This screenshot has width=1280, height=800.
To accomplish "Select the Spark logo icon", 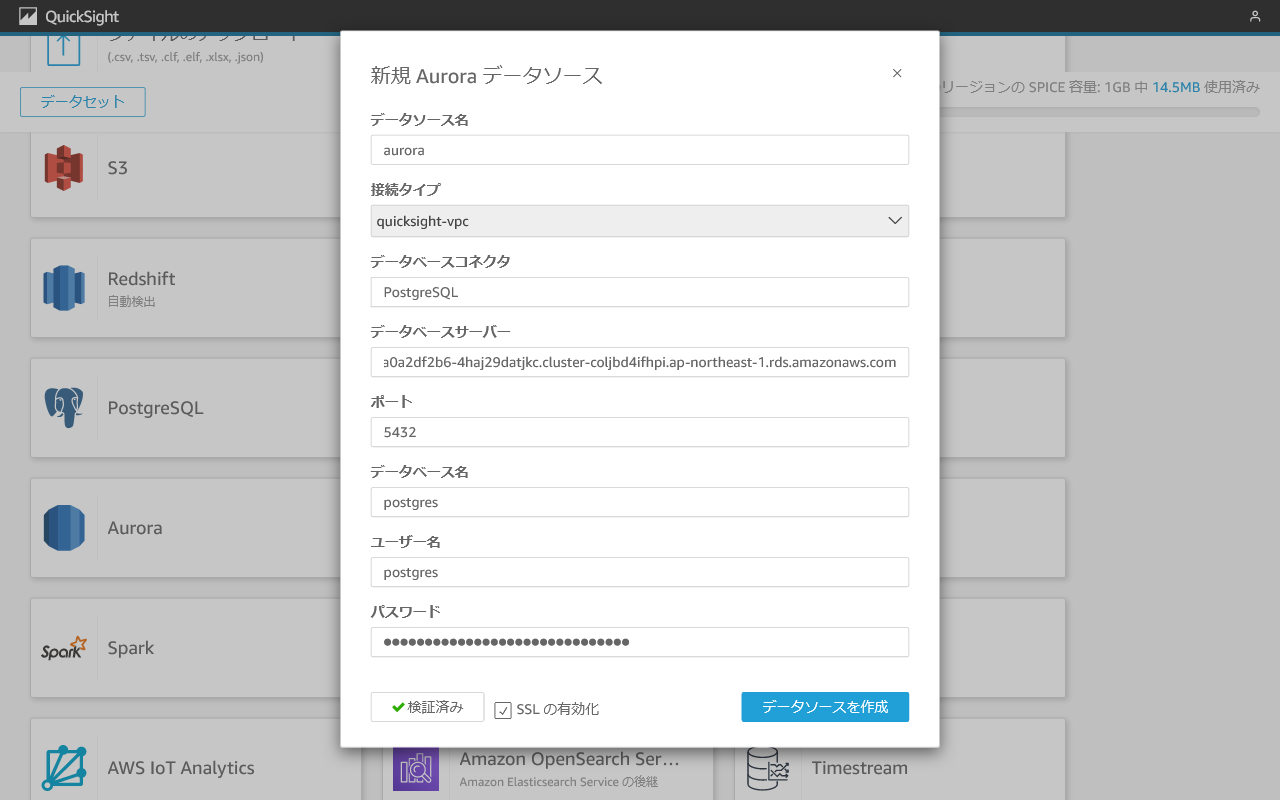I will tap(64, 648).
